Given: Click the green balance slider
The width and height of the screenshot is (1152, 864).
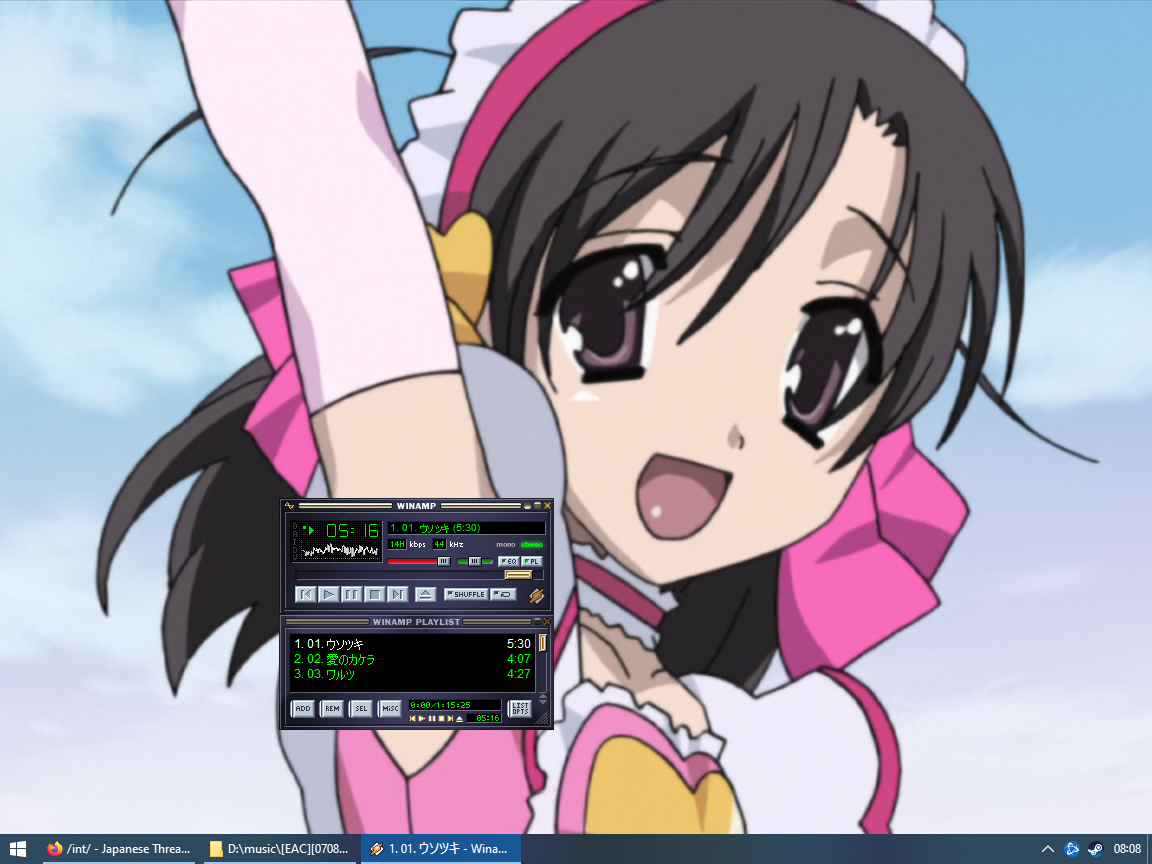Looking at the screenshot, I should pyautogui.click(x=475, y=561).
